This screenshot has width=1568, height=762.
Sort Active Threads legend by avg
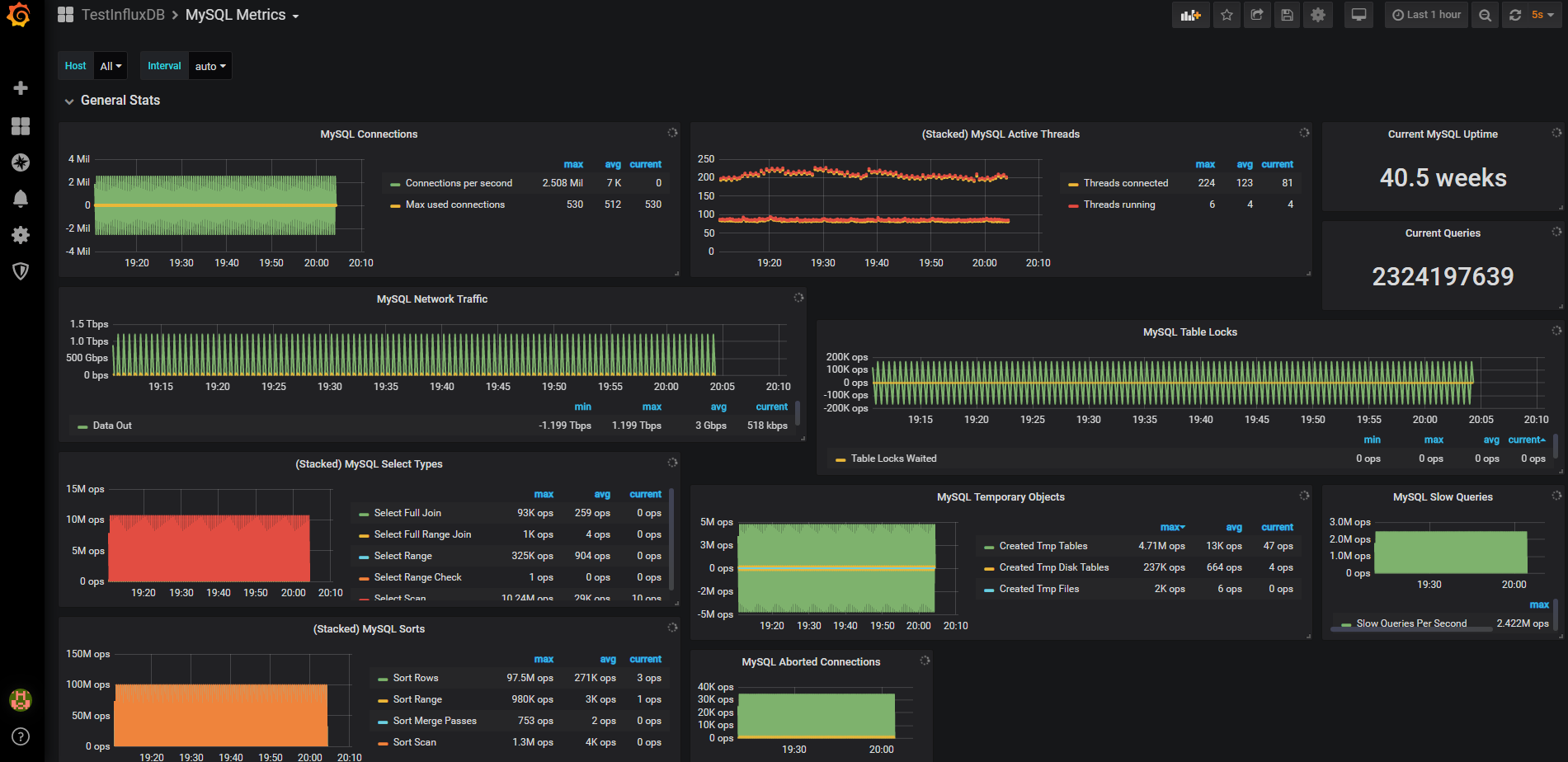coord(1245,164)
